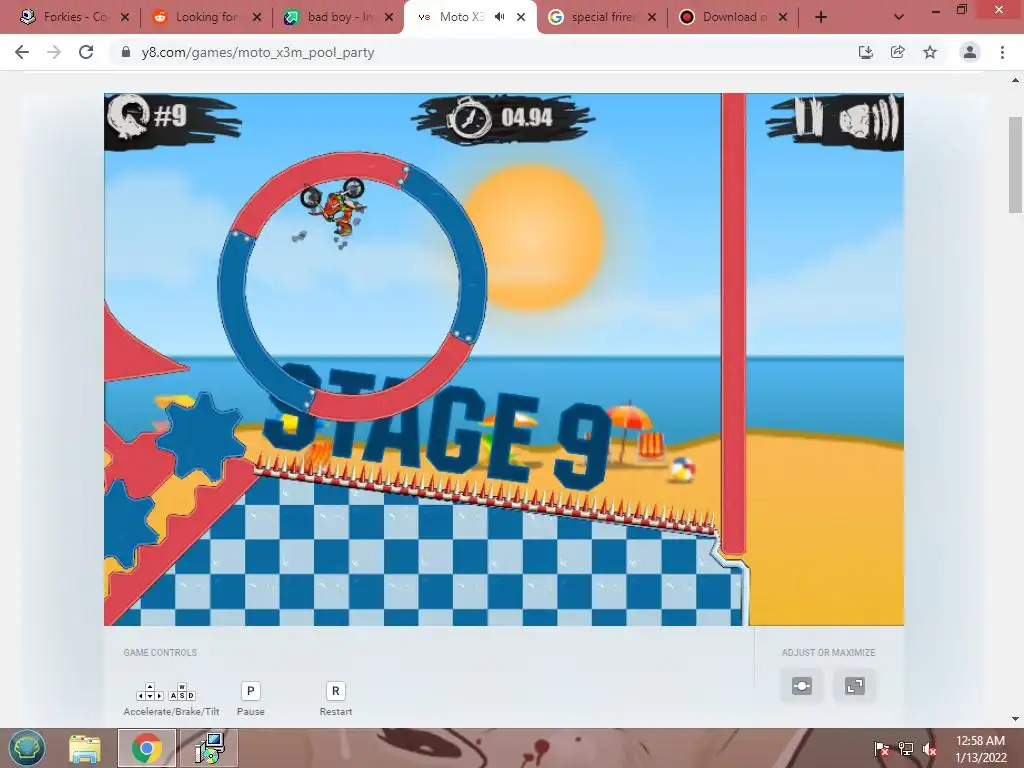Close the bad boy tab
The height and width of the screenshot is (768, 1024).
[x=389, y=17]
